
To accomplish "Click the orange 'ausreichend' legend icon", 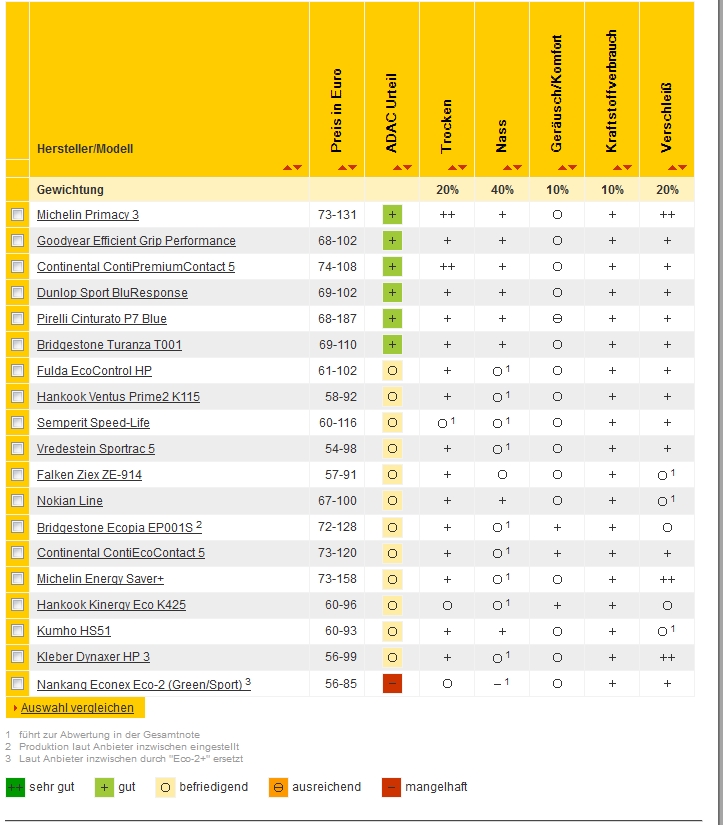I will pos(278,787).
